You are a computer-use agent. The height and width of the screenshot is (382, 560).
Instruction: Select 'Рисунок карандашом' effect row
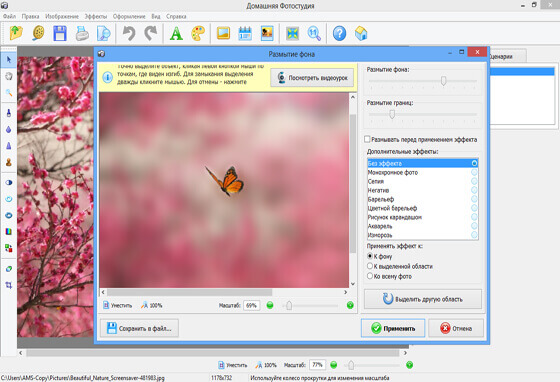click(422, 217)
